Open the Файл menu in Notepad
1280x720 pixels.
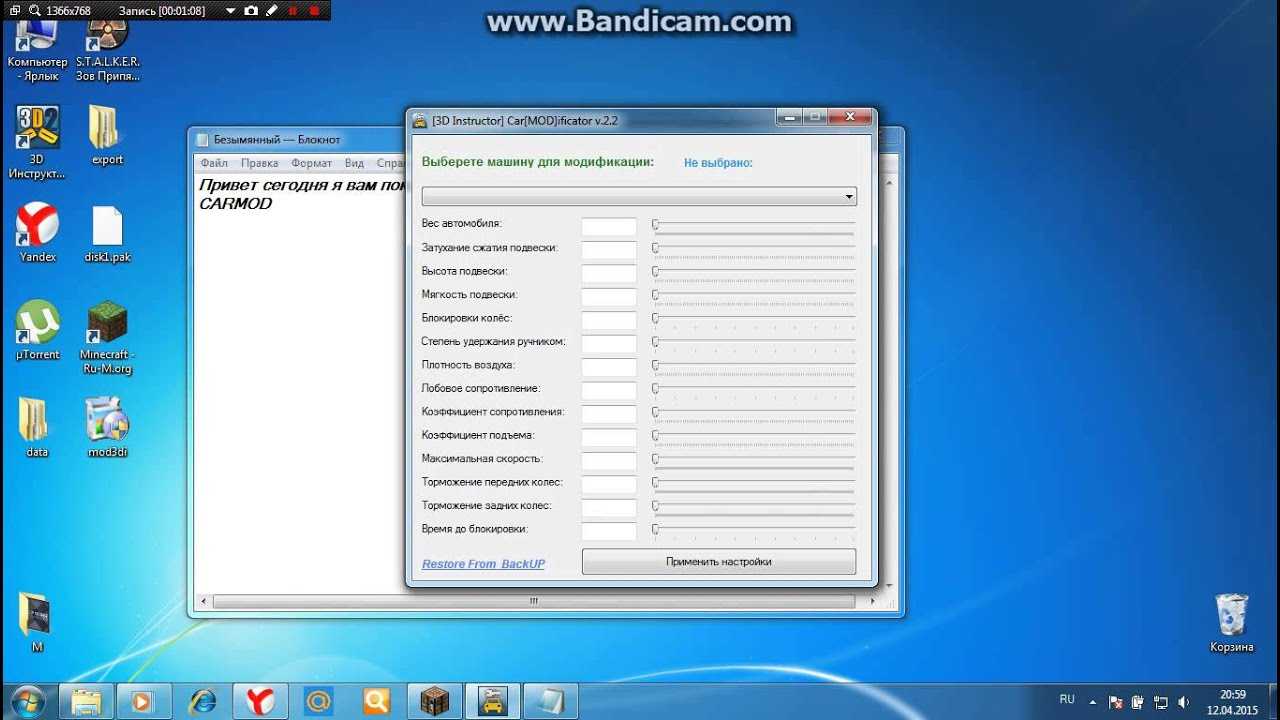pyautogui.click(x=213, y=163)
